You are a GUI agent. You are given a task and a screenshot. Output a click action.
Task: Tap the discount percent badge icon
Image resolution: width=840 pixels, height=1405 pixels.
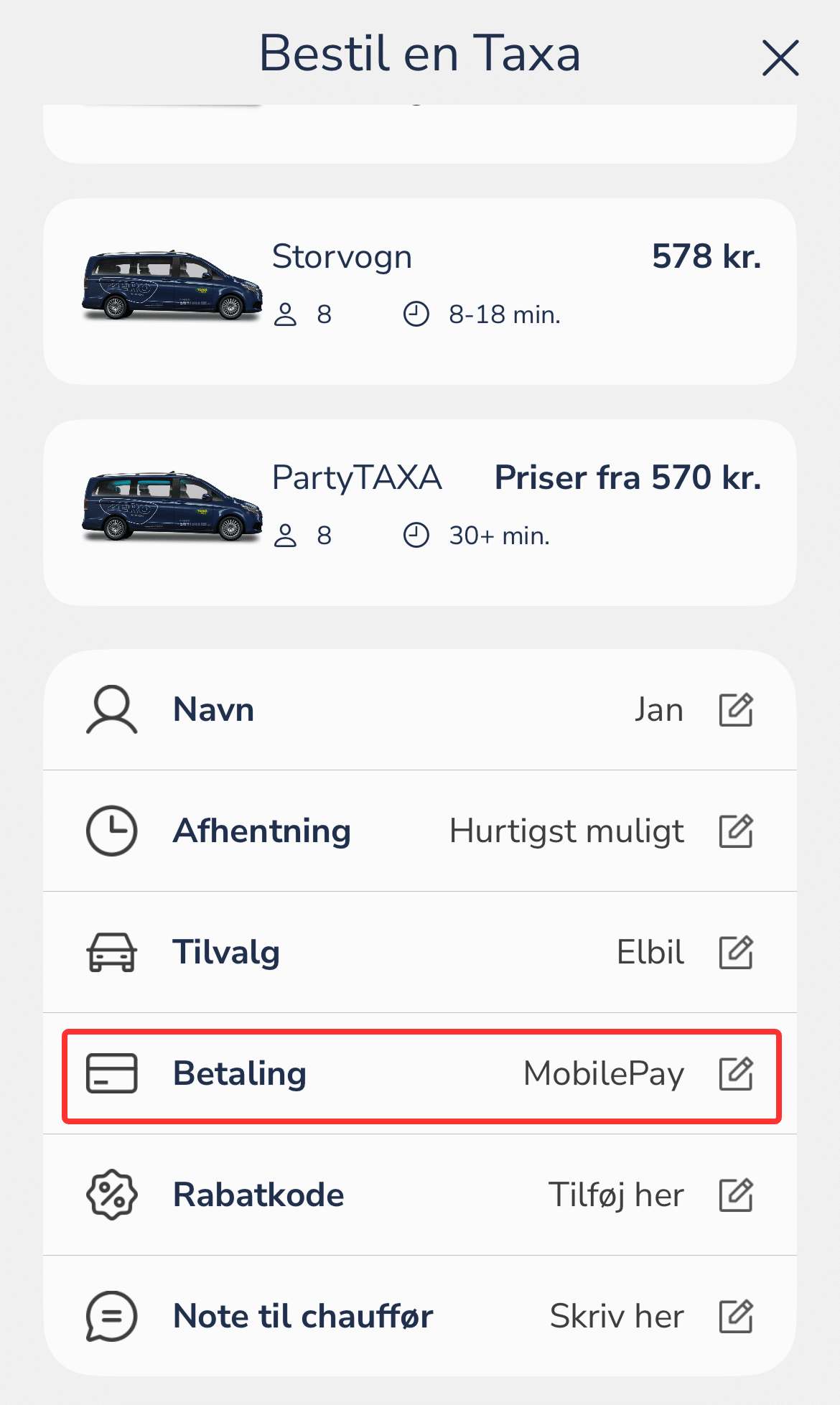tap(111, 1195)
